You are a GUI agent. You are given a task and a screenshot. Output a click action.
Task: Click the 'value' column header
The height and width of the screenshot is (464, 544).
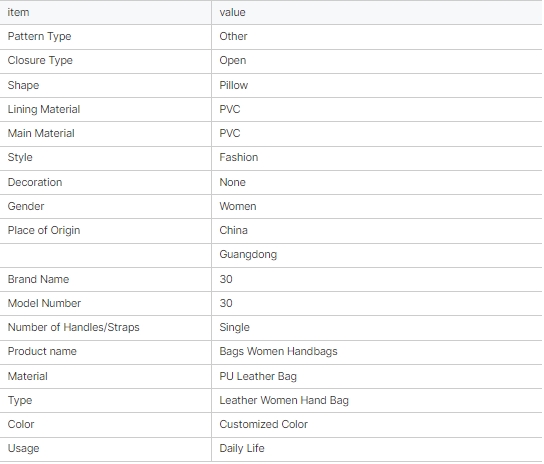(x=232, y=12)
